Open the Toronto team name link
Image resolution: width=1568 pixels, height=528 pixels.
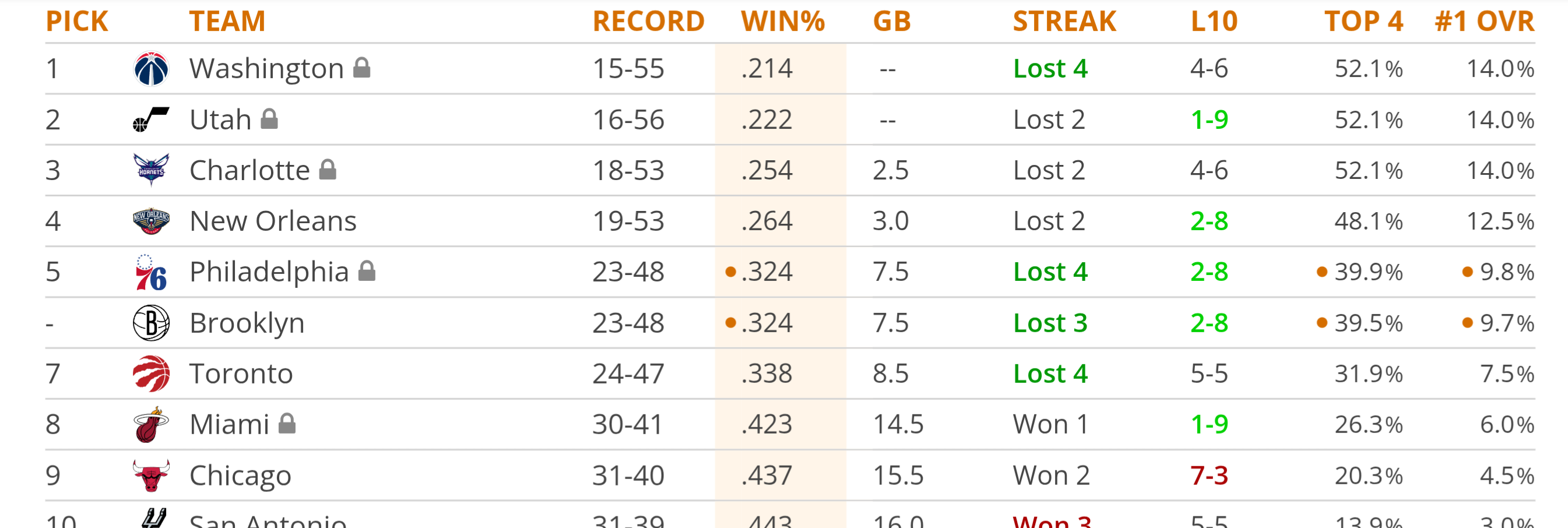[x=241, y=374]
